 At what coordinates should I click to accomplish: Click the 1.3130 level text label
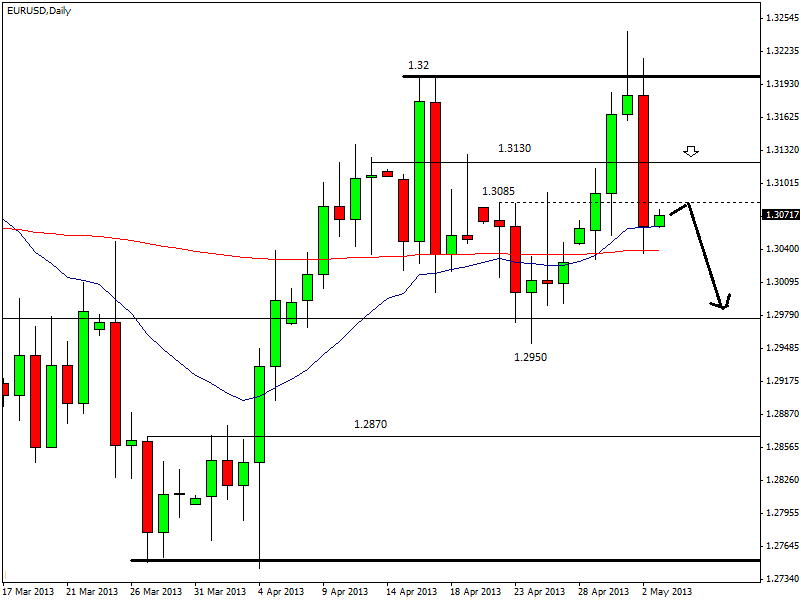[x=514, y=148]
